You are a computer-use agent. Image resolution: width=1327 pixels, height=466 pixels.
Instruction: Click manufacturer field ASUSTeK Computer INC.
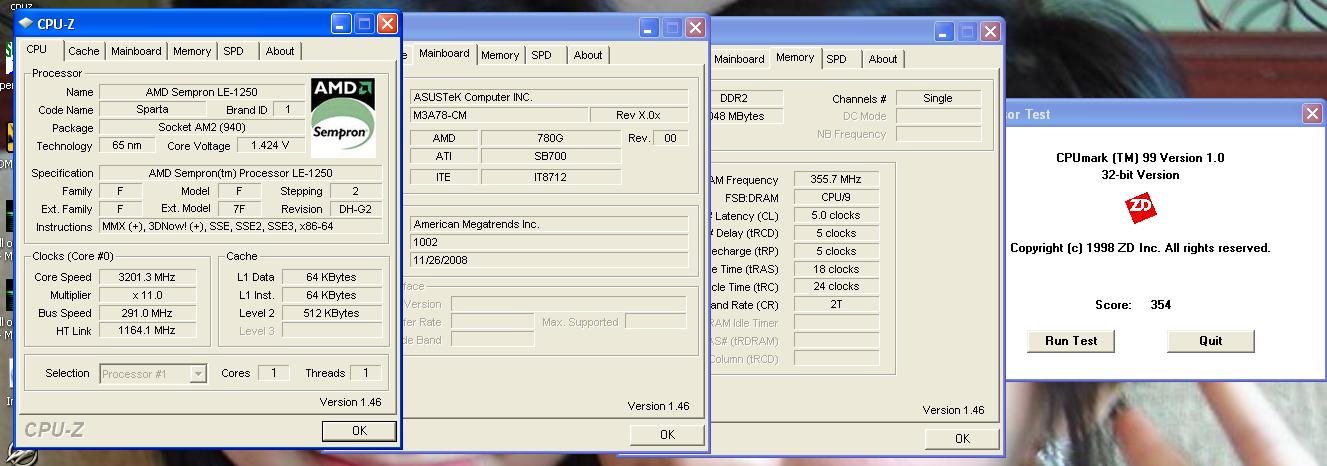[x=549, y=97]
